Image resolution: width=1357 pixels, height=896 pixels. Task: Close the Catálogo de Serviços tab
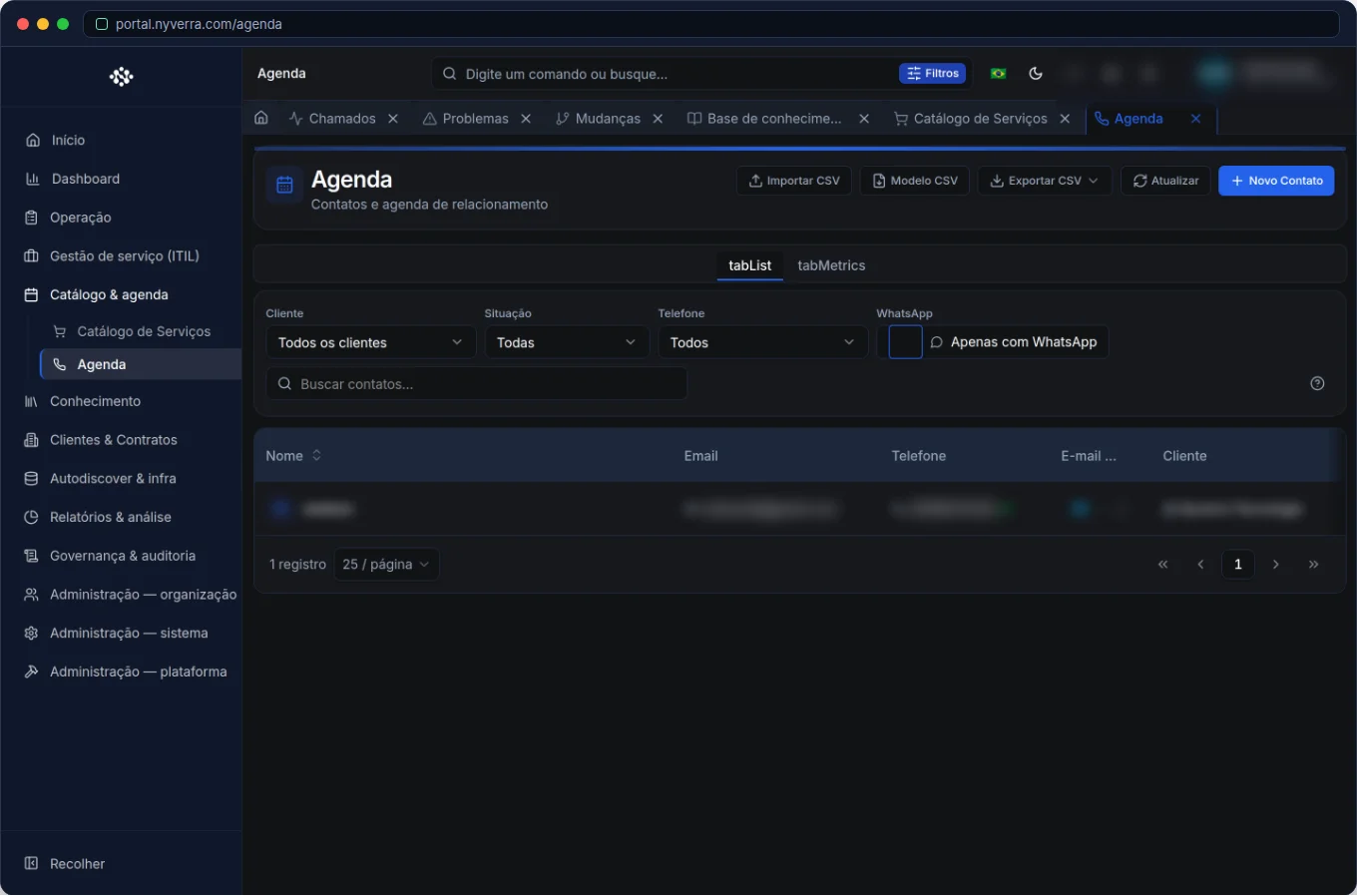[x=1065, y=119]
